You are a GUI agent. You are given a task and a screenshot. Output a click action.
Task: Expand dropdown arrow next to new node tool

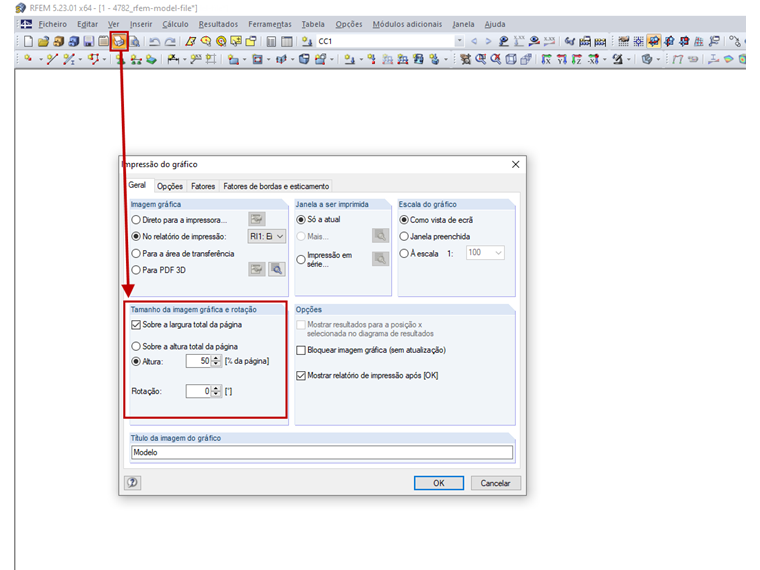coord(41,59)
